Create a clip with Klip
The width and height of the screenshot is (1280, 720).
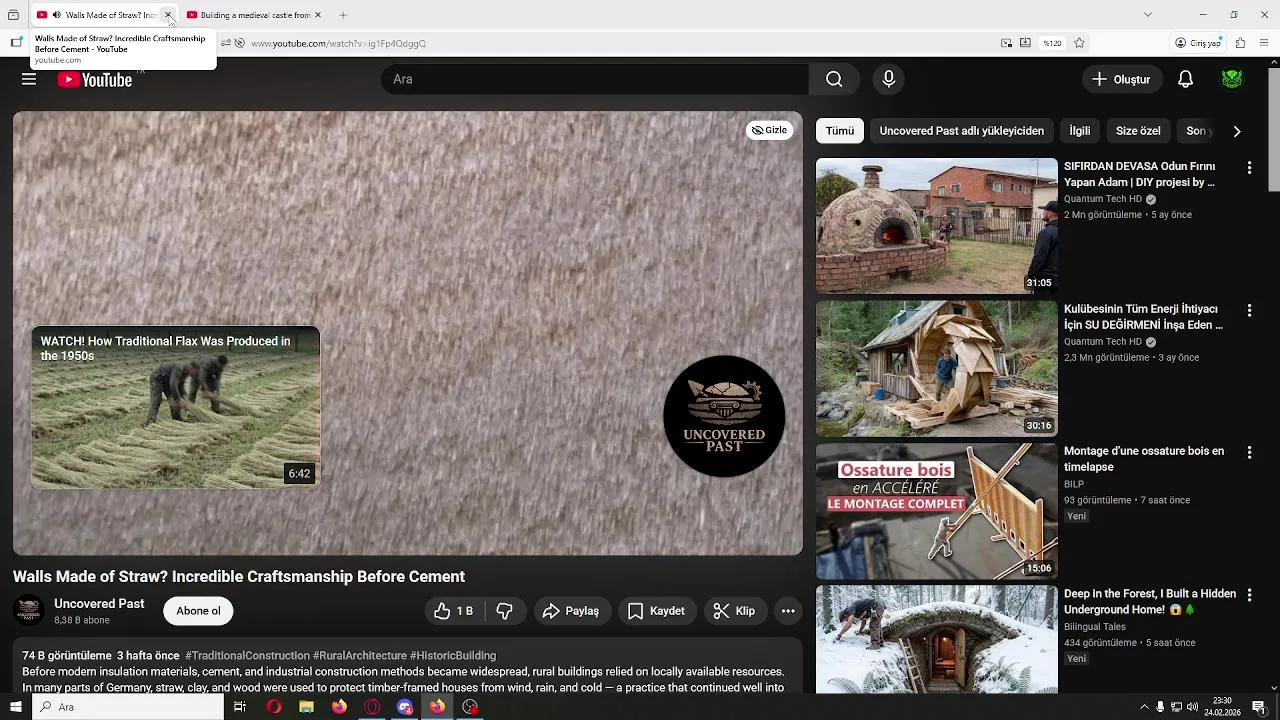click(734, 611)
